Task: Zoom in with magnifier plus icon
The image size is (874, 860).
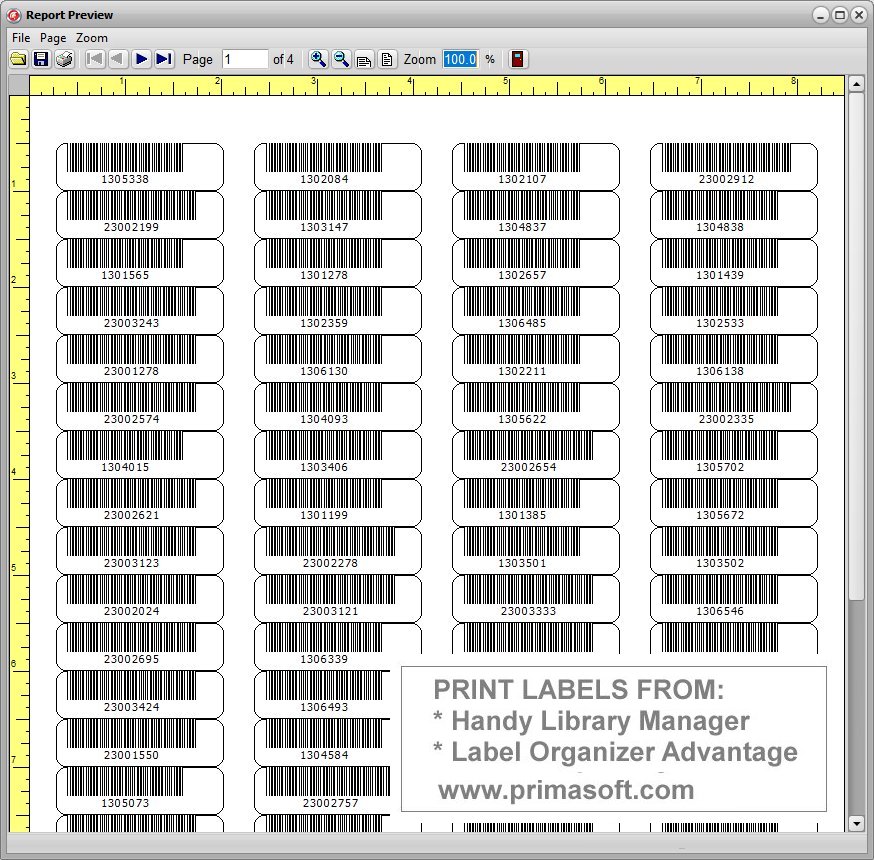Action: [318, 59]
